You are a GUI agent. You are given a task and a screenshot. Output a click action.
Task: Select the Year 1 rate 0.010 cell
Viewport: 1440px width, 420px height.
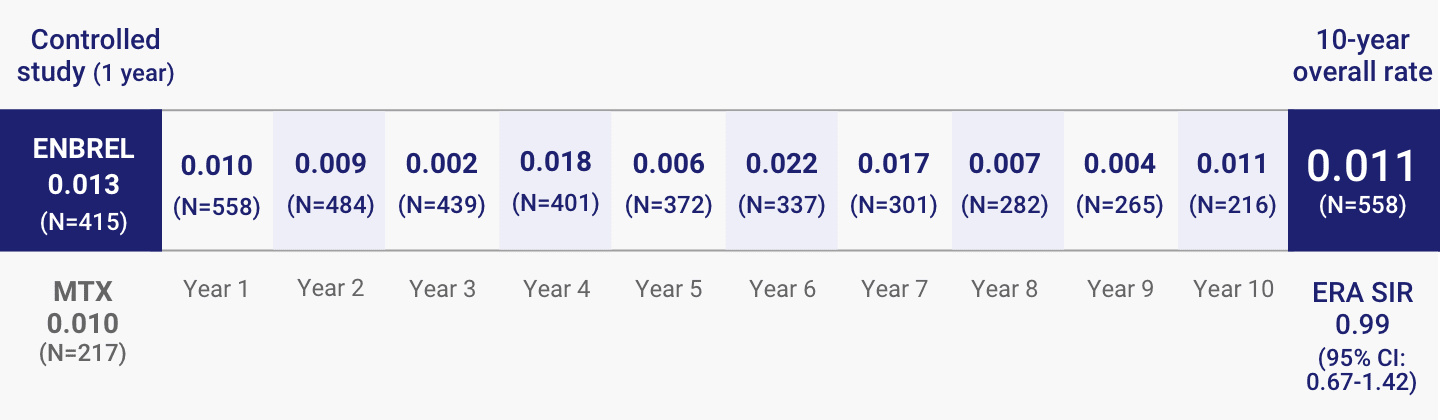[217, 181]
